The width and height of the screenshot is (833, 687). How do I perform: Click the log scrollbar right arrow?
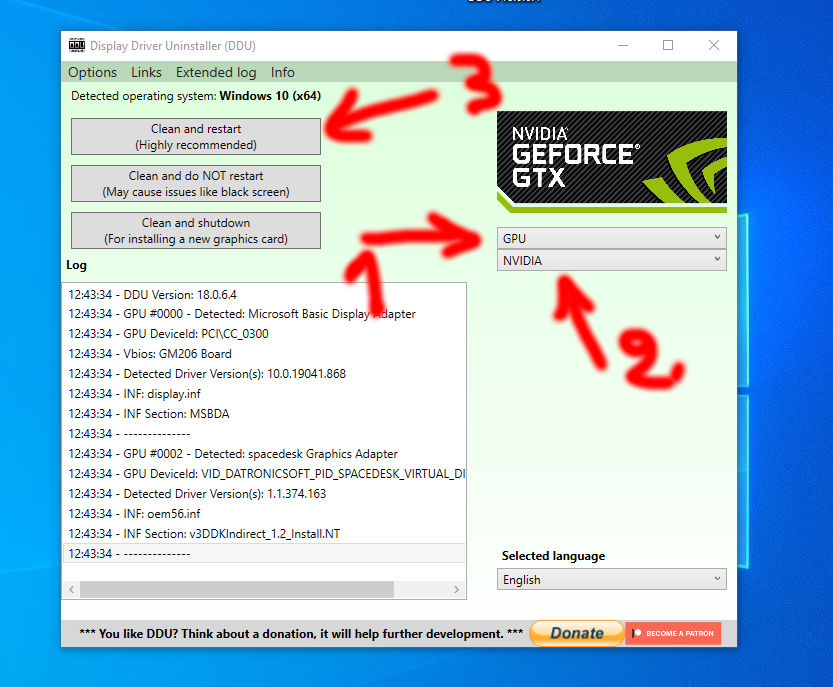456,589
